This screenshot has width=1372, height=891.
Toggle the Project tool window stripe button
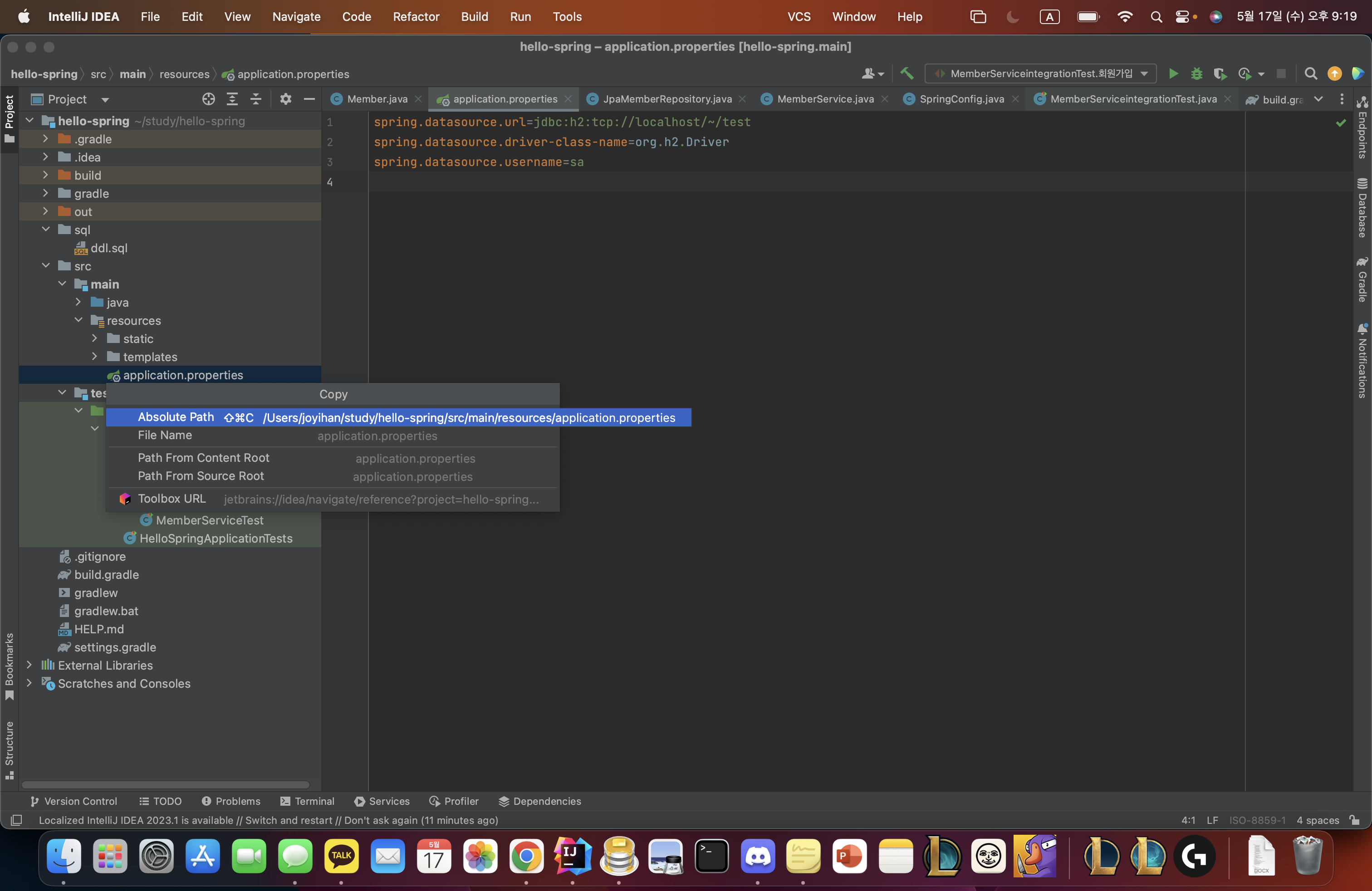coord(9,120)
